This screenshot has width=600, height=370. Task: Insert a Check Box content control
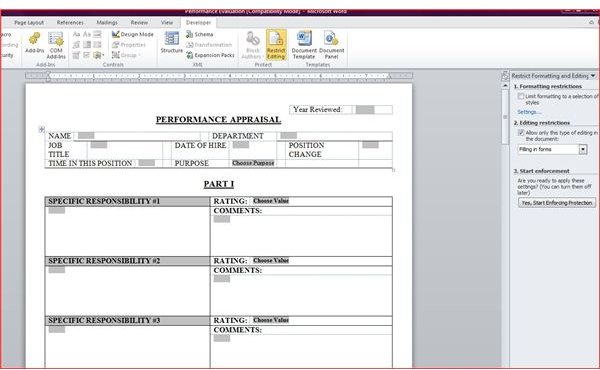87,55
